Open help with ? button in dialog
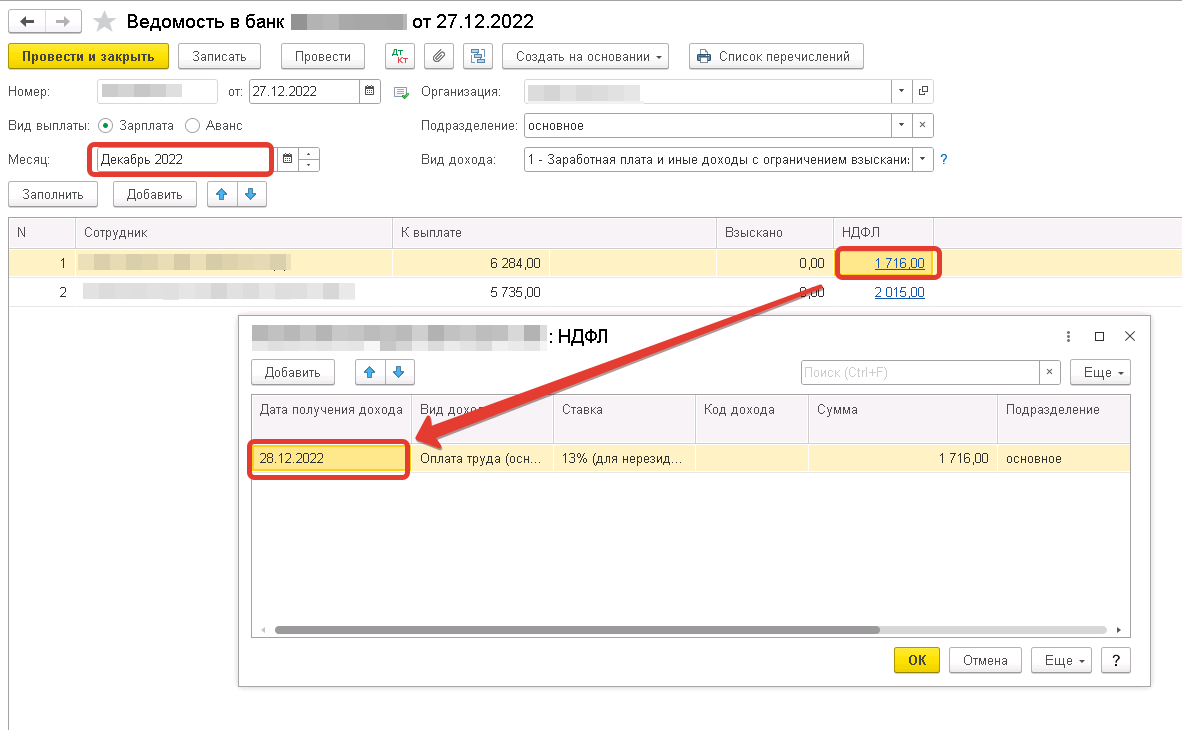The width and height of the screenshot is (1182, 730). (1116, 660)
